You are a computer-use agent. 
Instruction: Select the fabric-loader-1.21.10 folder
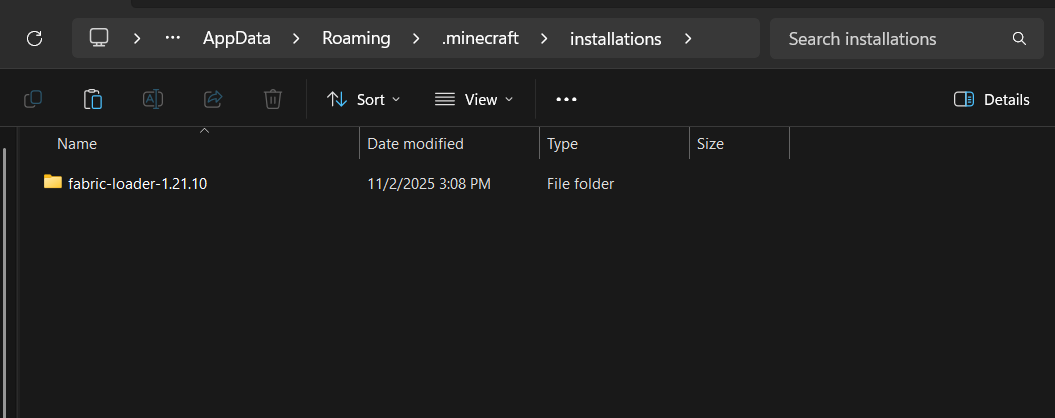(137, 183)
